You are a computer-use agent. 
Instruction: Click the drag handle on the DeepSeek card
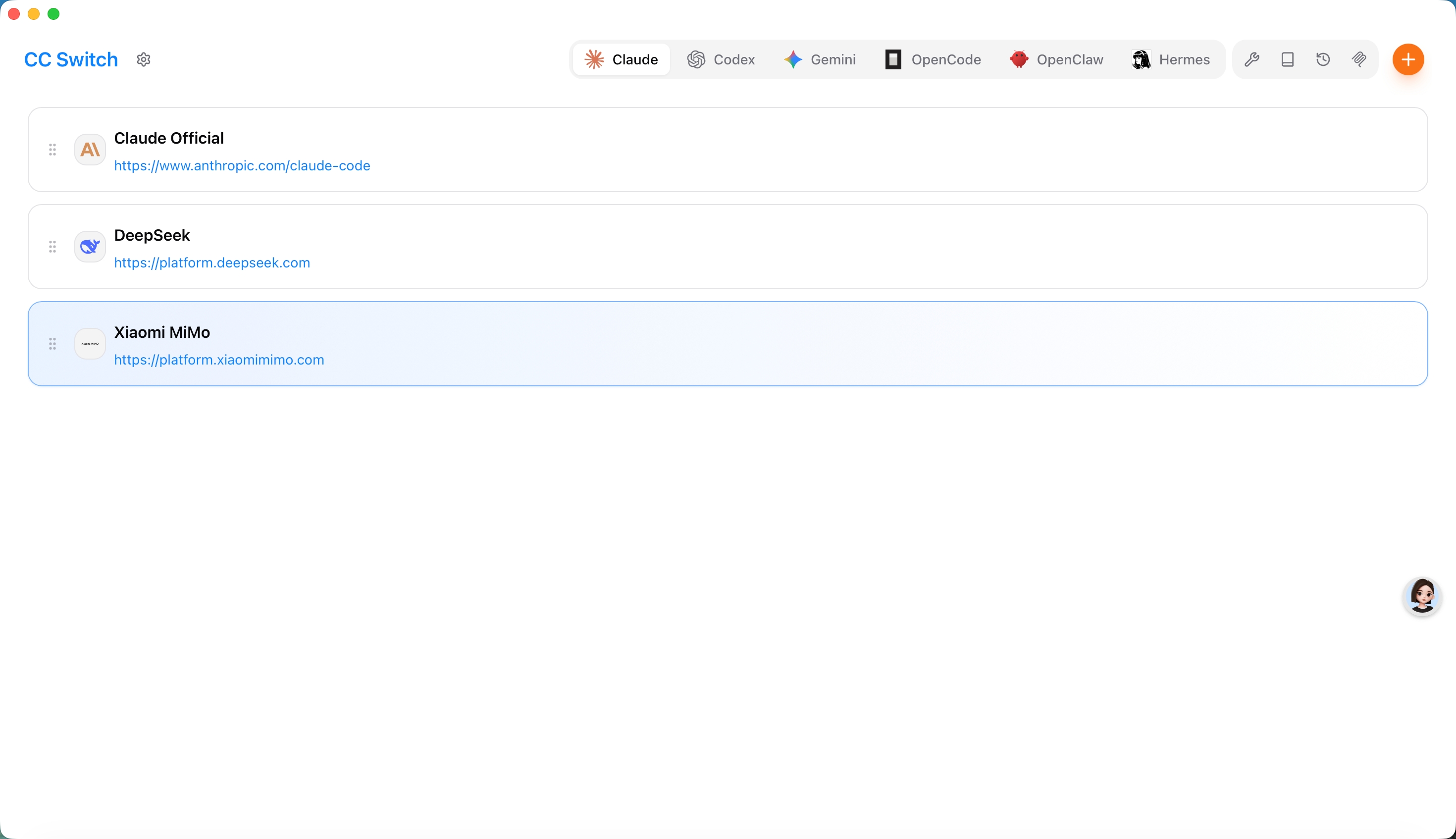coord(52,247)
